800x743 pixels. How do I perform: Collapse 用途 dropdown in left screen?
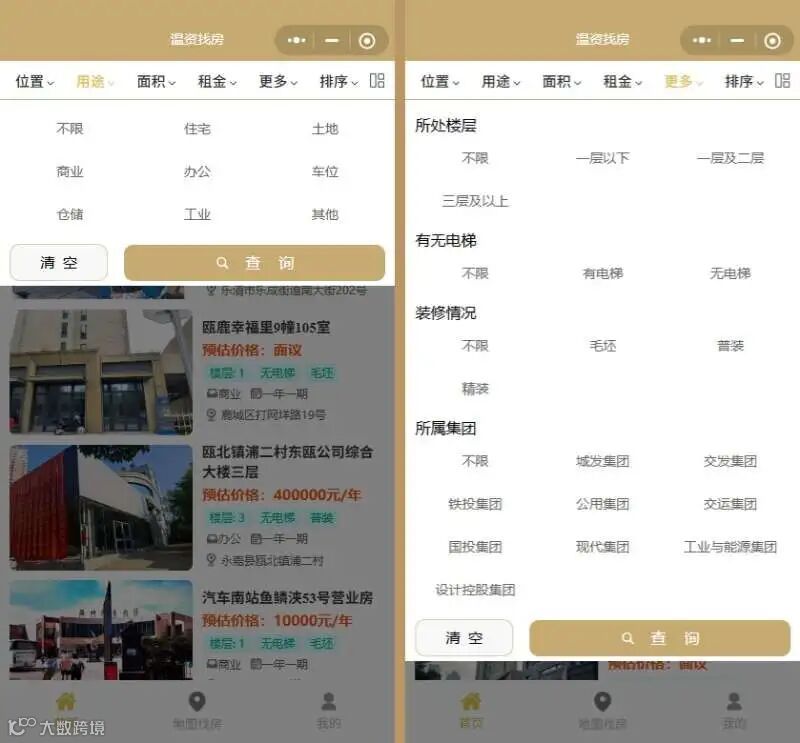tap(95, 81)
